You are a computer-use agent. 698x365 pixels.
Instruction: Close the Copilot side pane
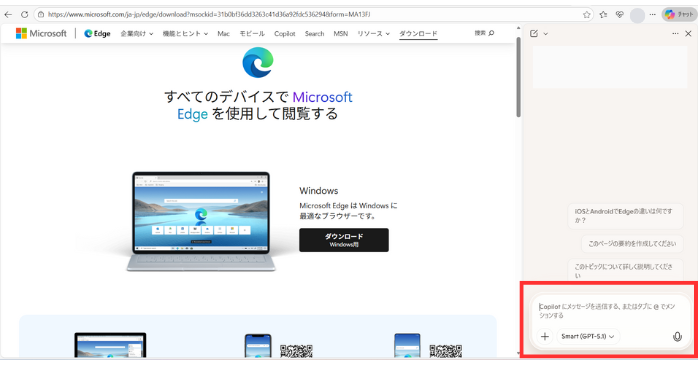tap(688, 33)
